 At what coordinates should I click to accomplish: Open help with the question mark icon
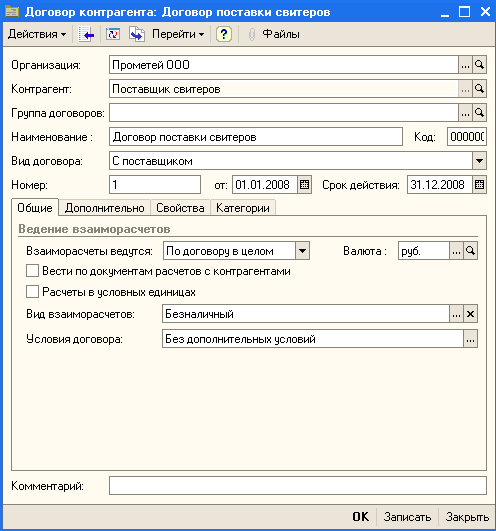point(223,34)
